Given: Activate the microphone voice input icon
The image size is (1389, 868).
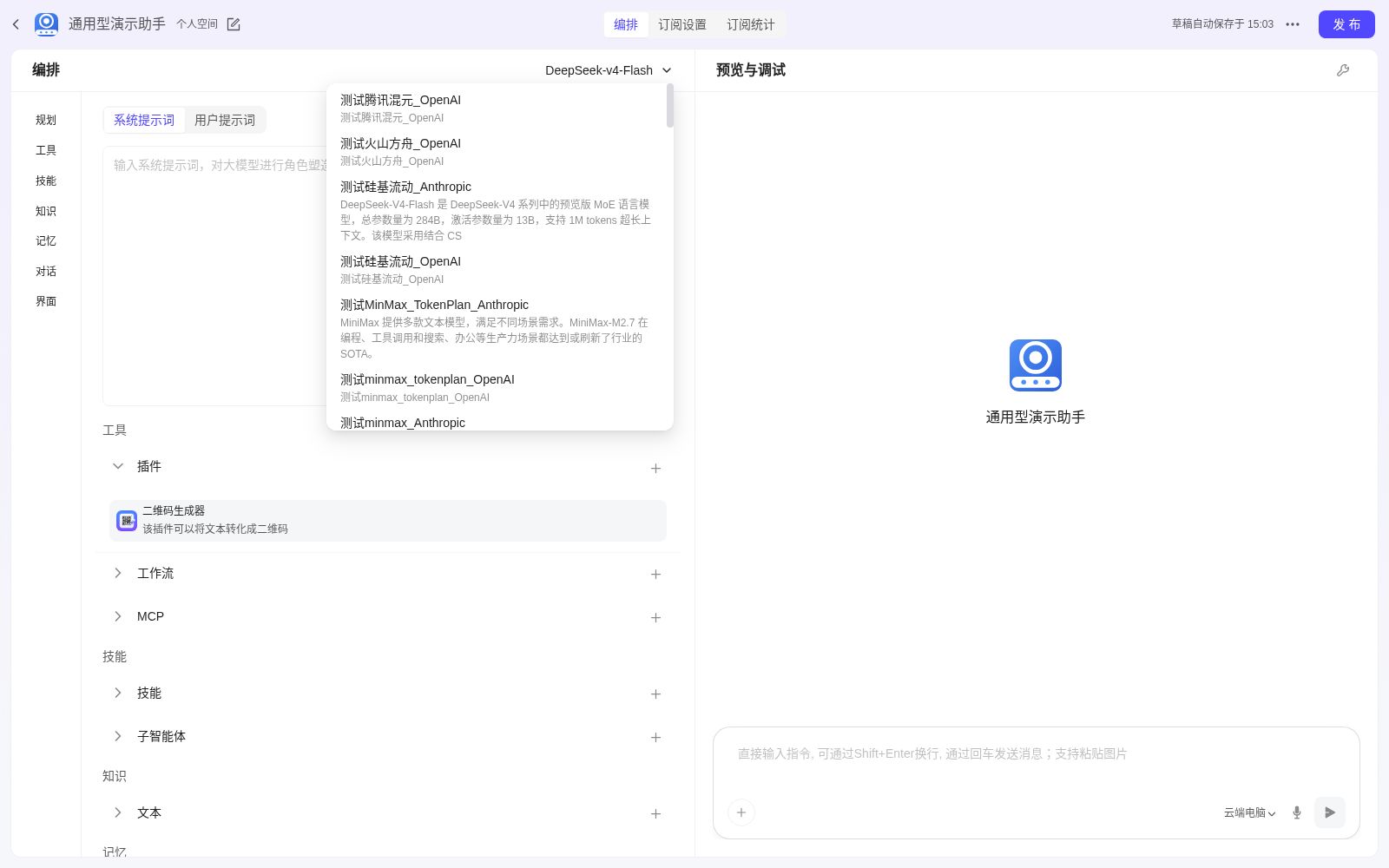Looking at the screenshot, I should point(1297,812).
